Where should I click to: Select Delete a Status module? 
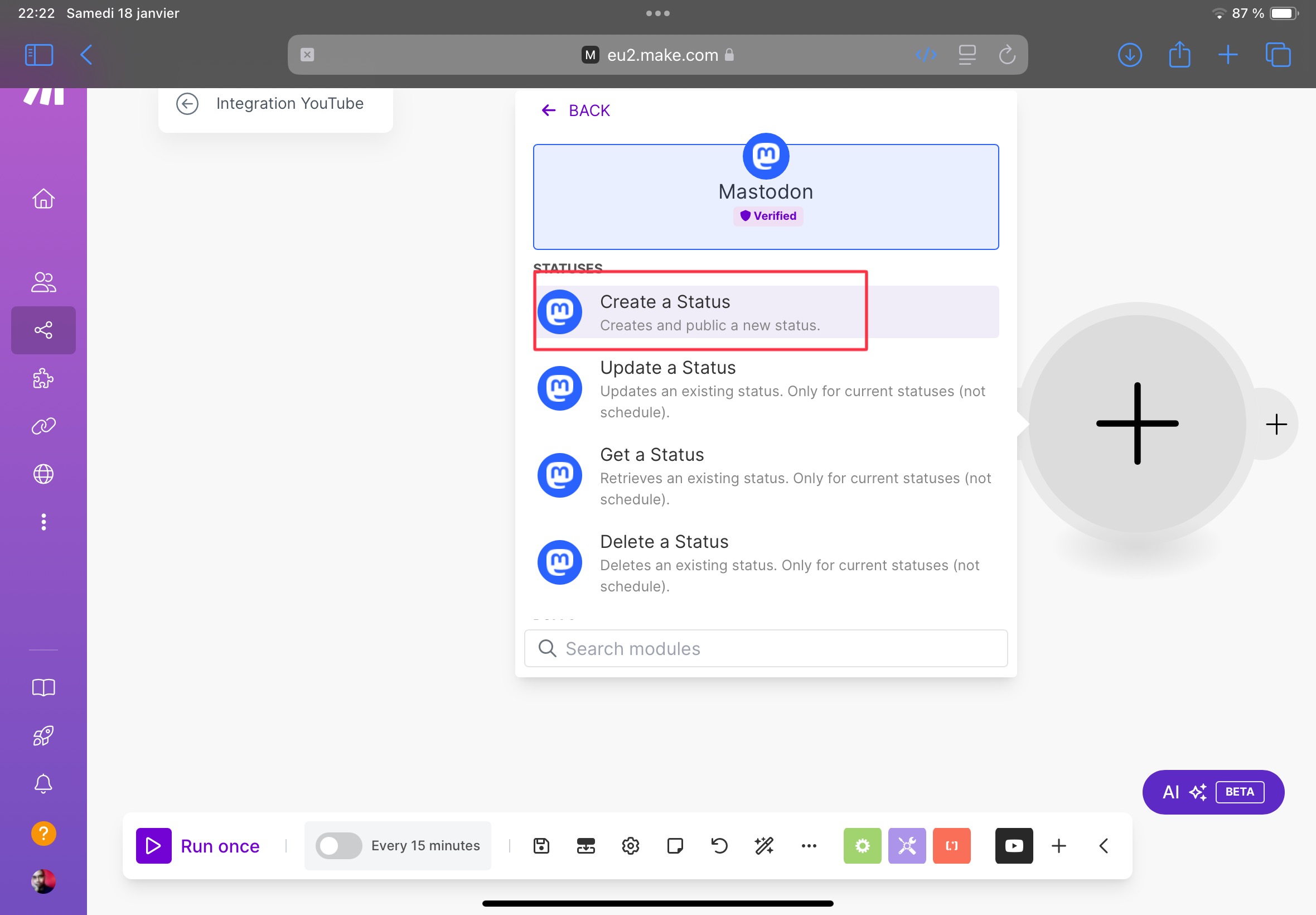coord(765,562)
